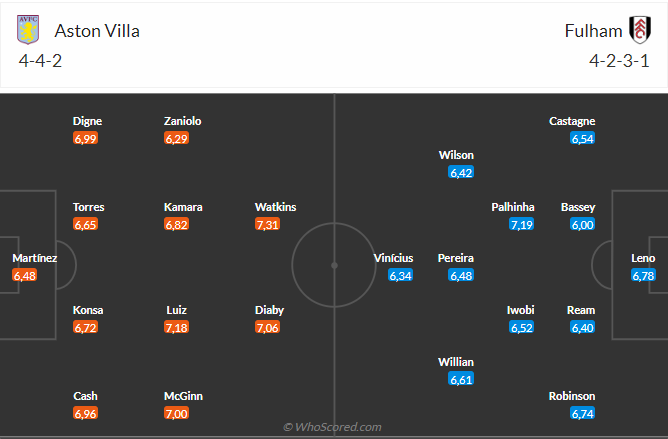The height and width of the screenshot is (439, 668).
Task: Select goalkeeper Martínez
Action: pos(34,258)
